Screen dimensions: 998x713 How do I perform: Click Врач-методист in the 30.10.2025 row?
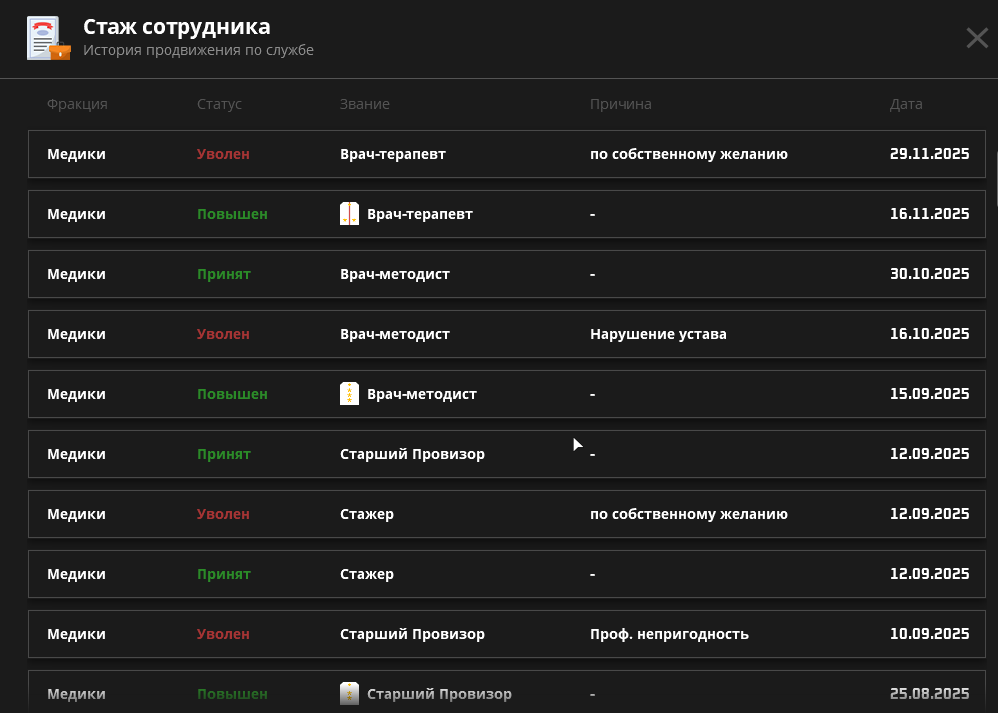pos(395,274)
